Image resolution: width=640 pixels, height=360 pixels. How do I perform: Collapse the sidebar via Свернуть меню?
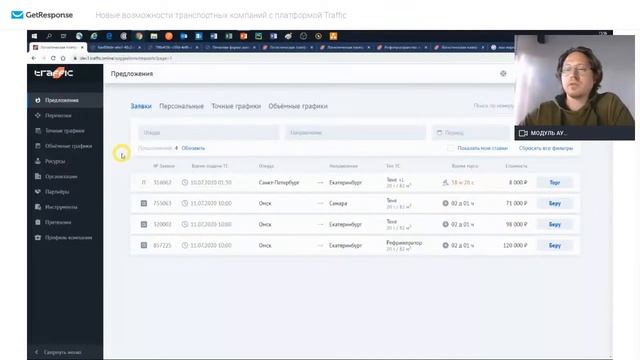click(x=62, y=352)
